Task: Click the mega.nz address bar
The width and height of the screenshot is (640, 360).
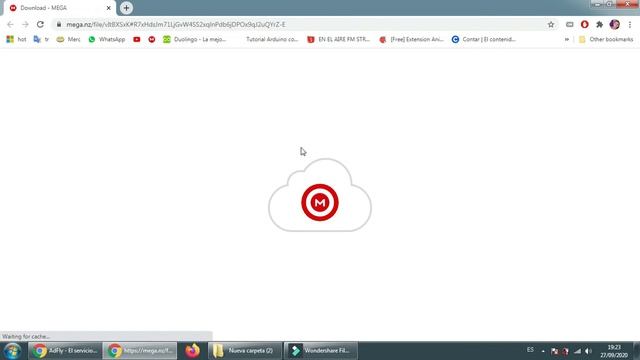Action: [302, 24]
